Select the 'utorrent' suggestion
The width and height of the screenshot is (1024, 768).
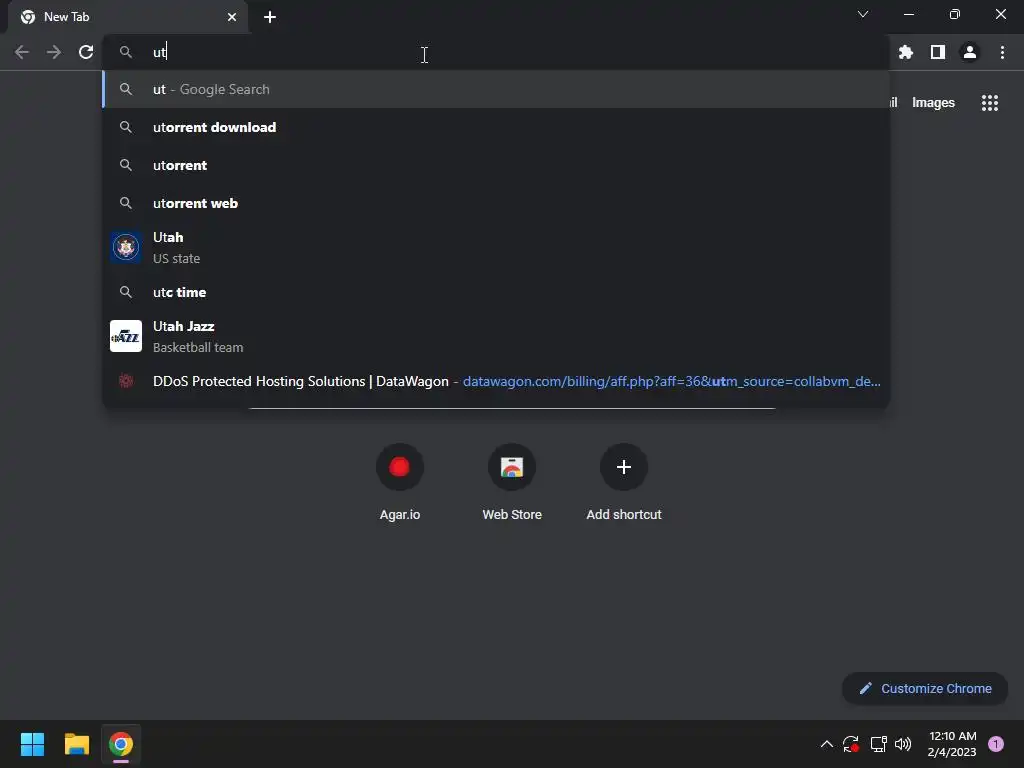click(x=496, y=165)
